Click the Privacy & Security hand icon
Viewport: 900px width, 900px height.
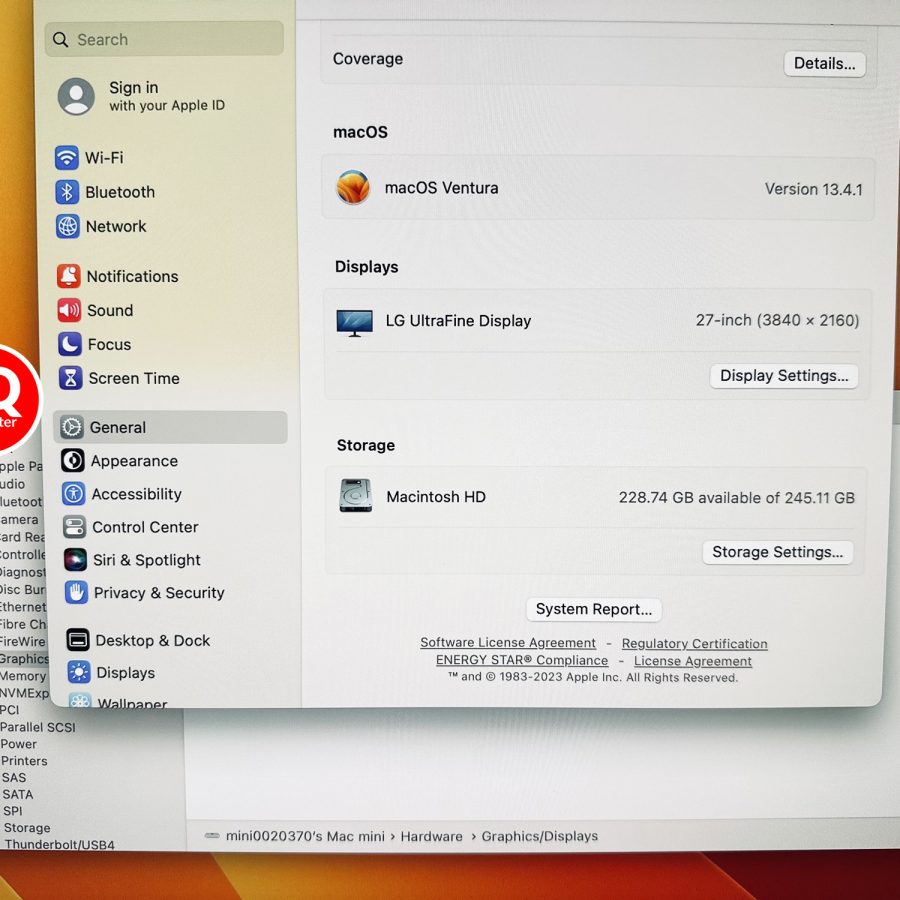pos(76,592)
